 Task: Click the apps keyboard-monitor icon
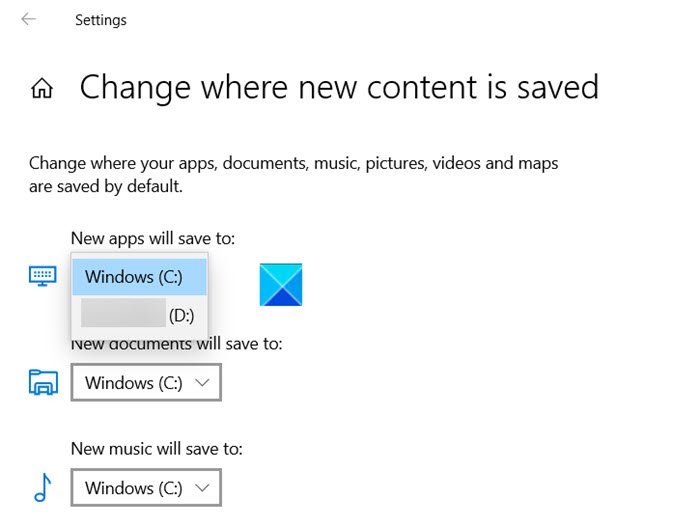(x=43, y=276)
